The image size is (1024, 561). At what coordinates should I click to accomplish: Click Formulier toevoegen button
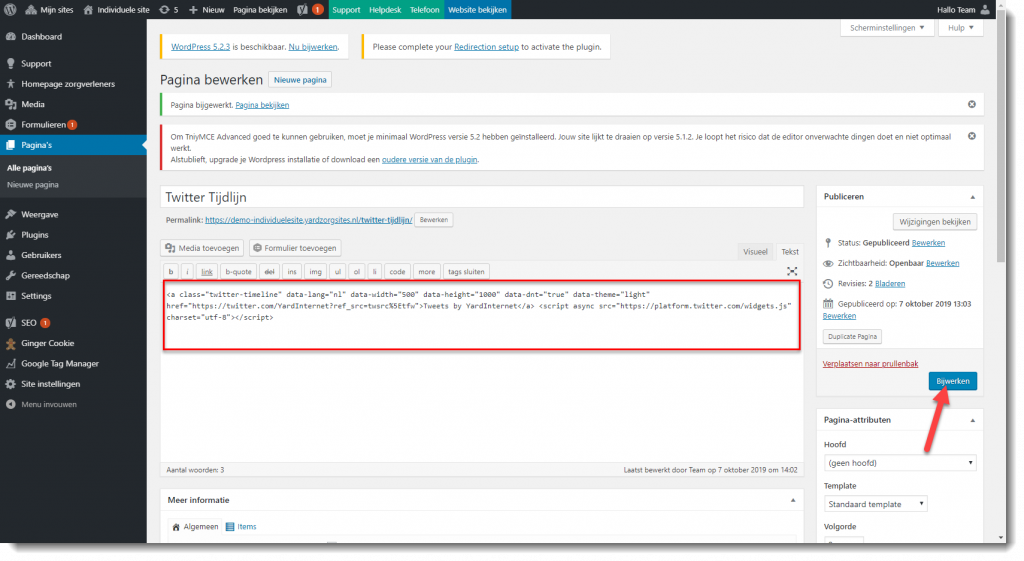coord(295,248)
